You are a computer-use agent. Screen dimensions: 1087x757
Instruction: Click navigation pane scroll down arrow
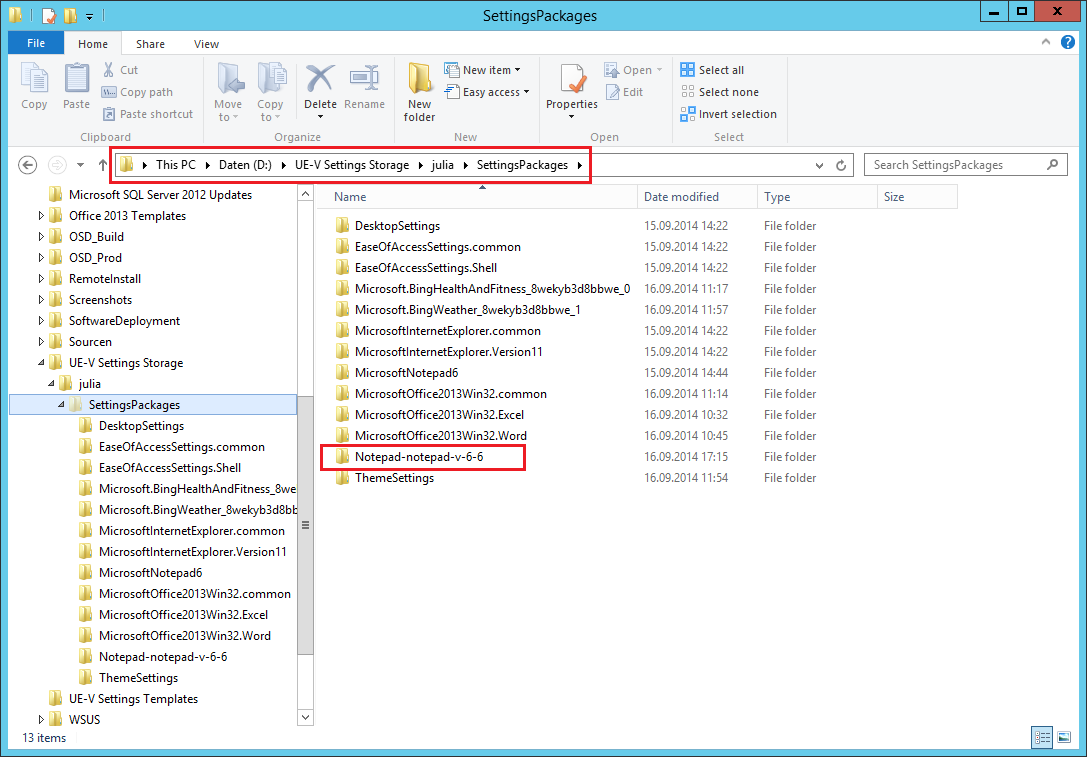click(305, 717)
